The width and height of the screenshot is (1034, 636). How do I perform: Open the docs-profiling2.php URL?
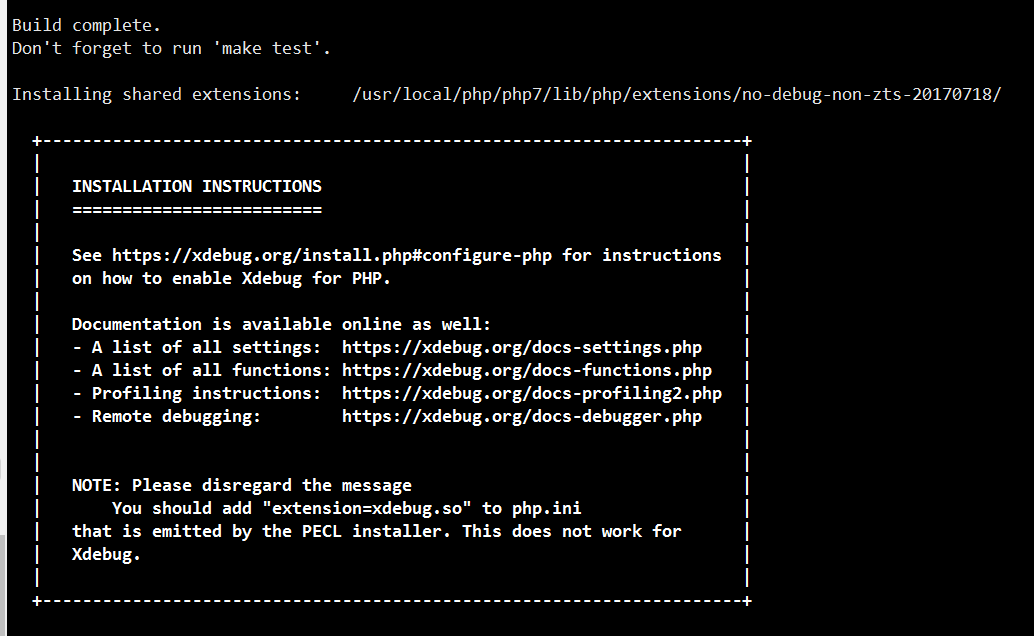click(x=531, y=394)
